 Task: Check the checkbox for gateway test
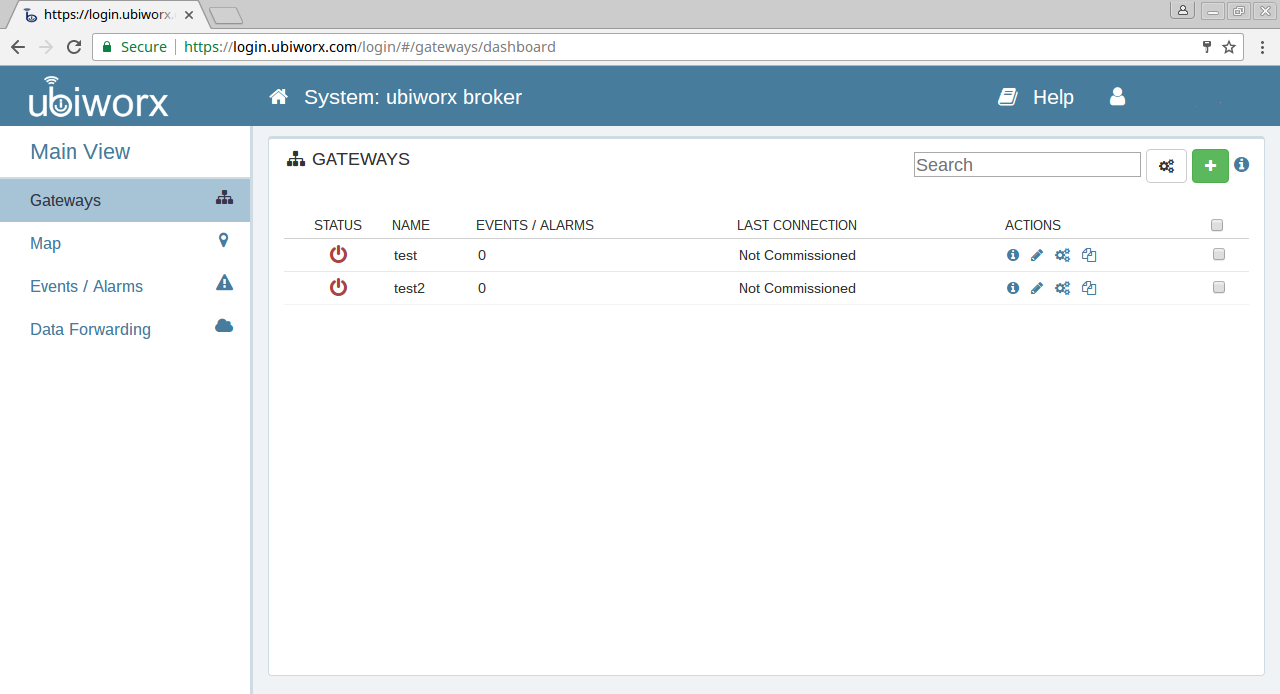coord(1218,255)
